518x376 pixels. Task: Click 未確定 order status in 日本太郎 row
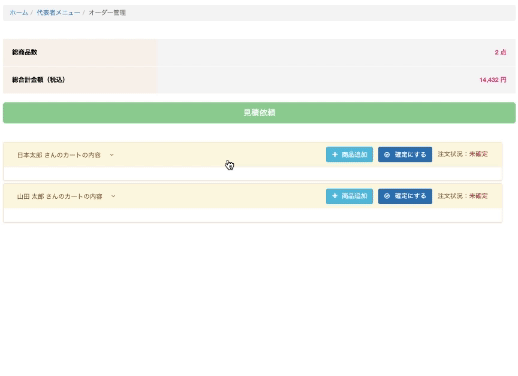pos(478,154)
